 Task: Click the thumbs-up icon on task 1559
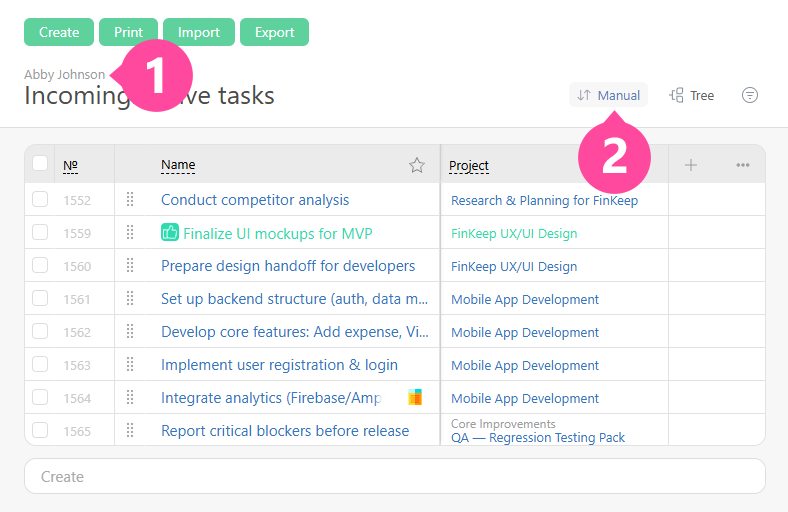coord(170,233)
